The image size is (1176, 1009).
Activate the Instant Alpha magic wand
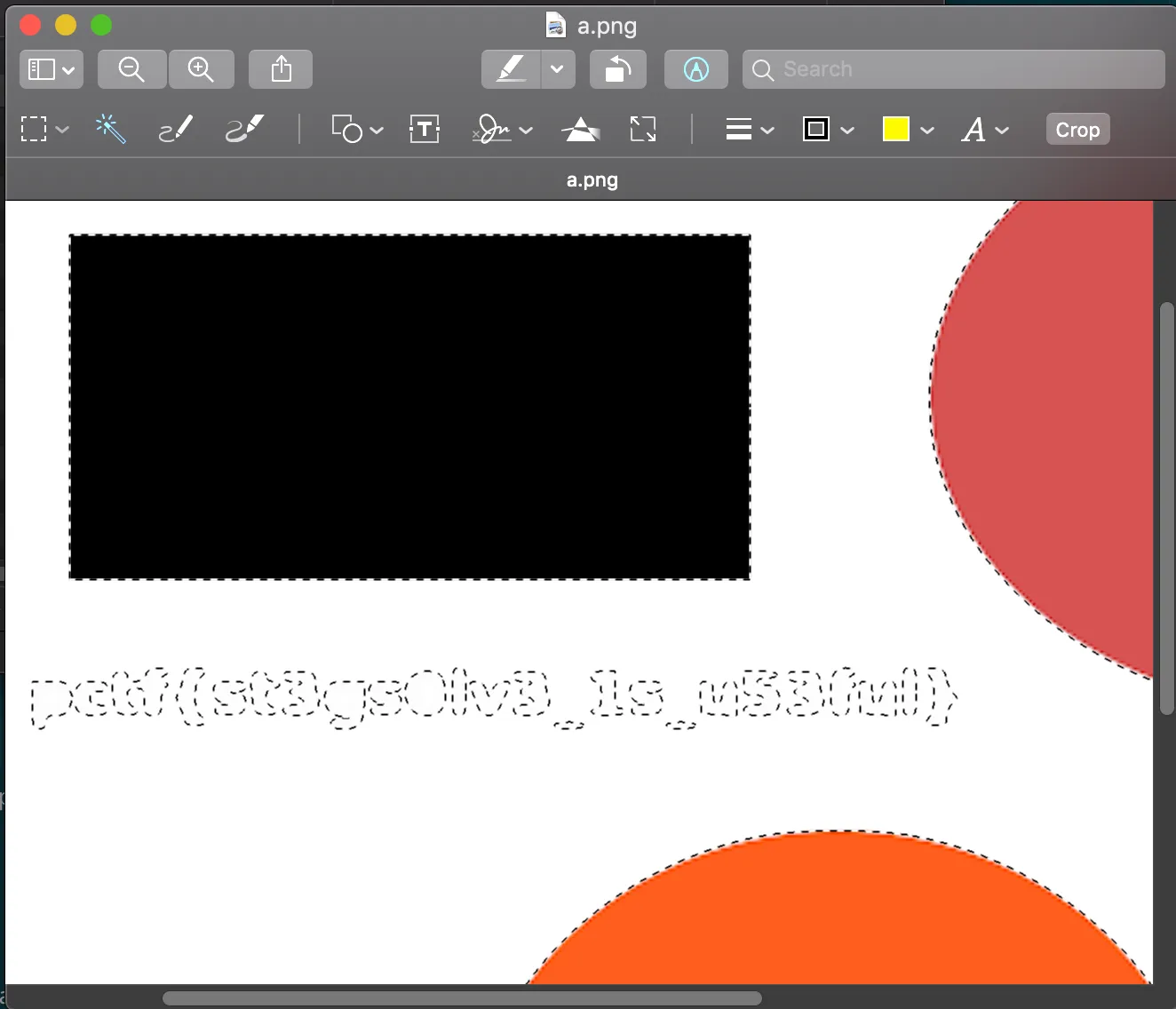(x=111, y=129)
